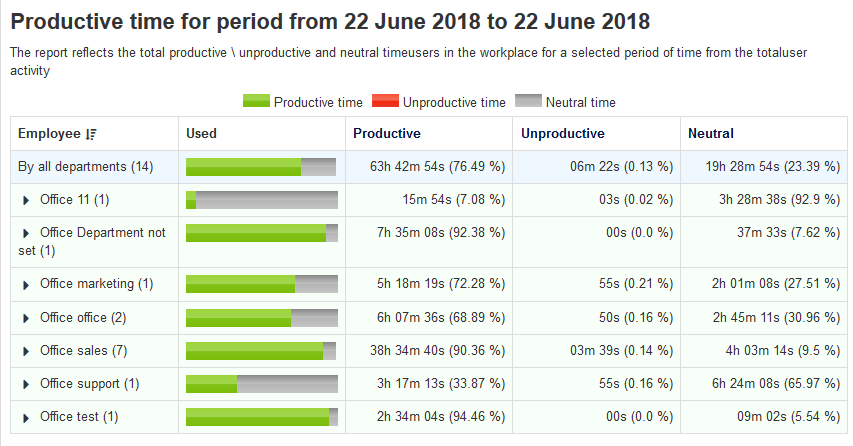Expand the Office sales department
The image size is (853, 446).
(x=27, y=351)
